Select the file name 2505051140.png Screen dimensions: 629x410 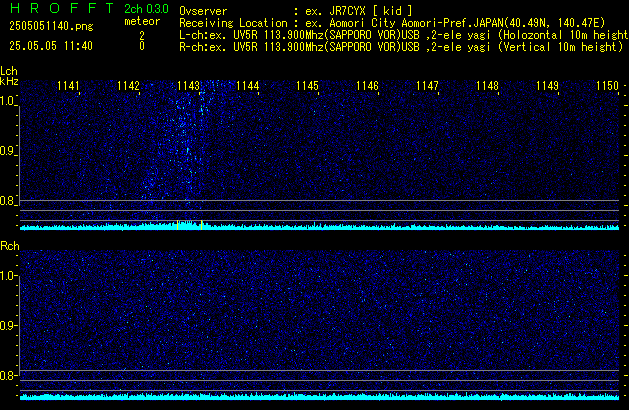(51, 26)
